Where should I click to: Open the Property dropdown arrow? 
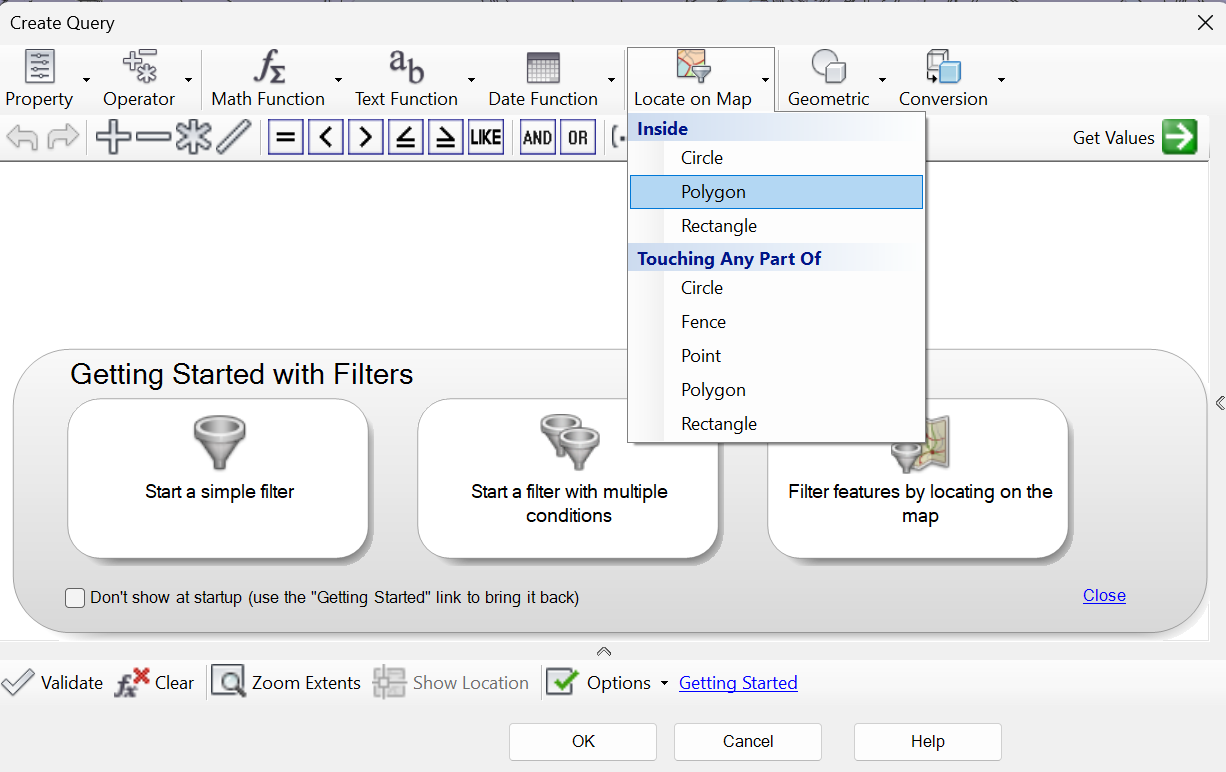(87, 80)
